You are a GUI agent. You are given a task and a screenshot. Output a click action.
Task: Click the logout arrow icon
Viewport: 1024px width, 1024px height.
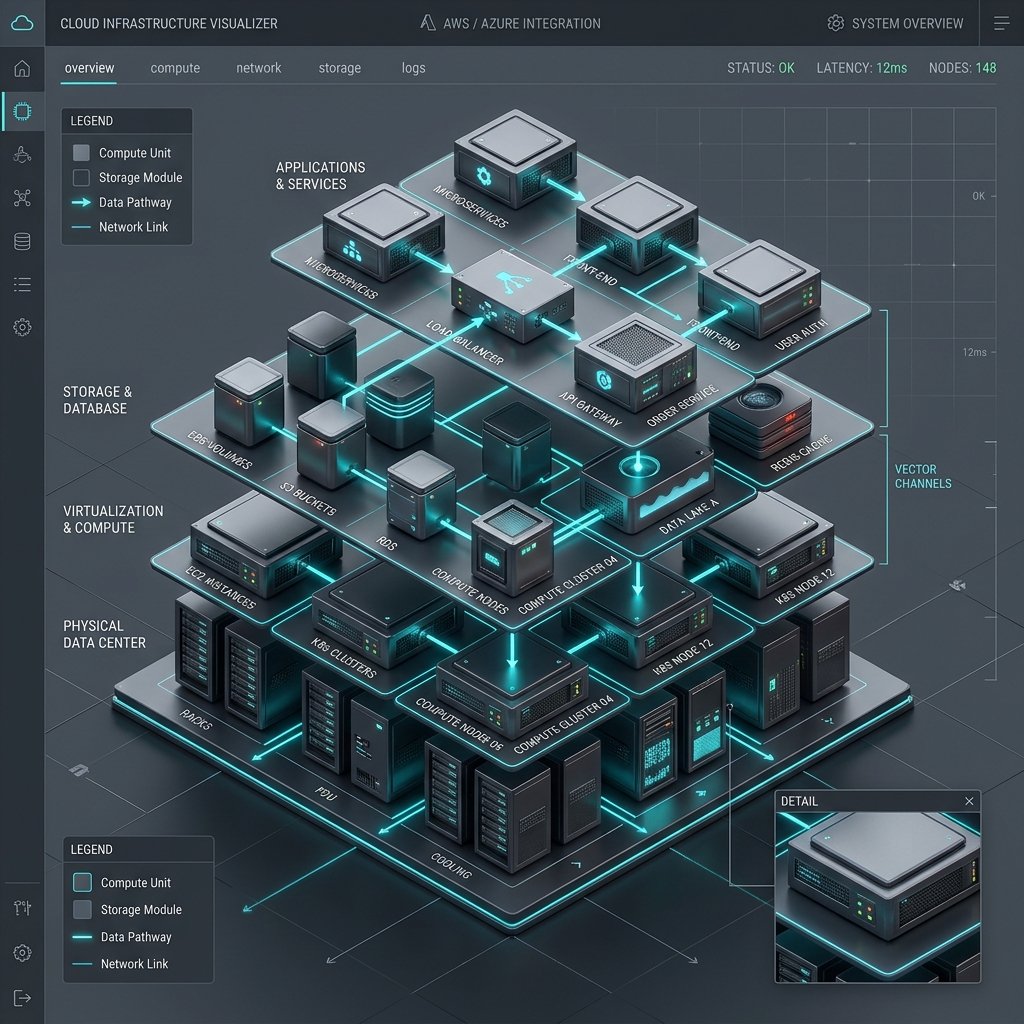pyautogui.click(x=22, y=998)
